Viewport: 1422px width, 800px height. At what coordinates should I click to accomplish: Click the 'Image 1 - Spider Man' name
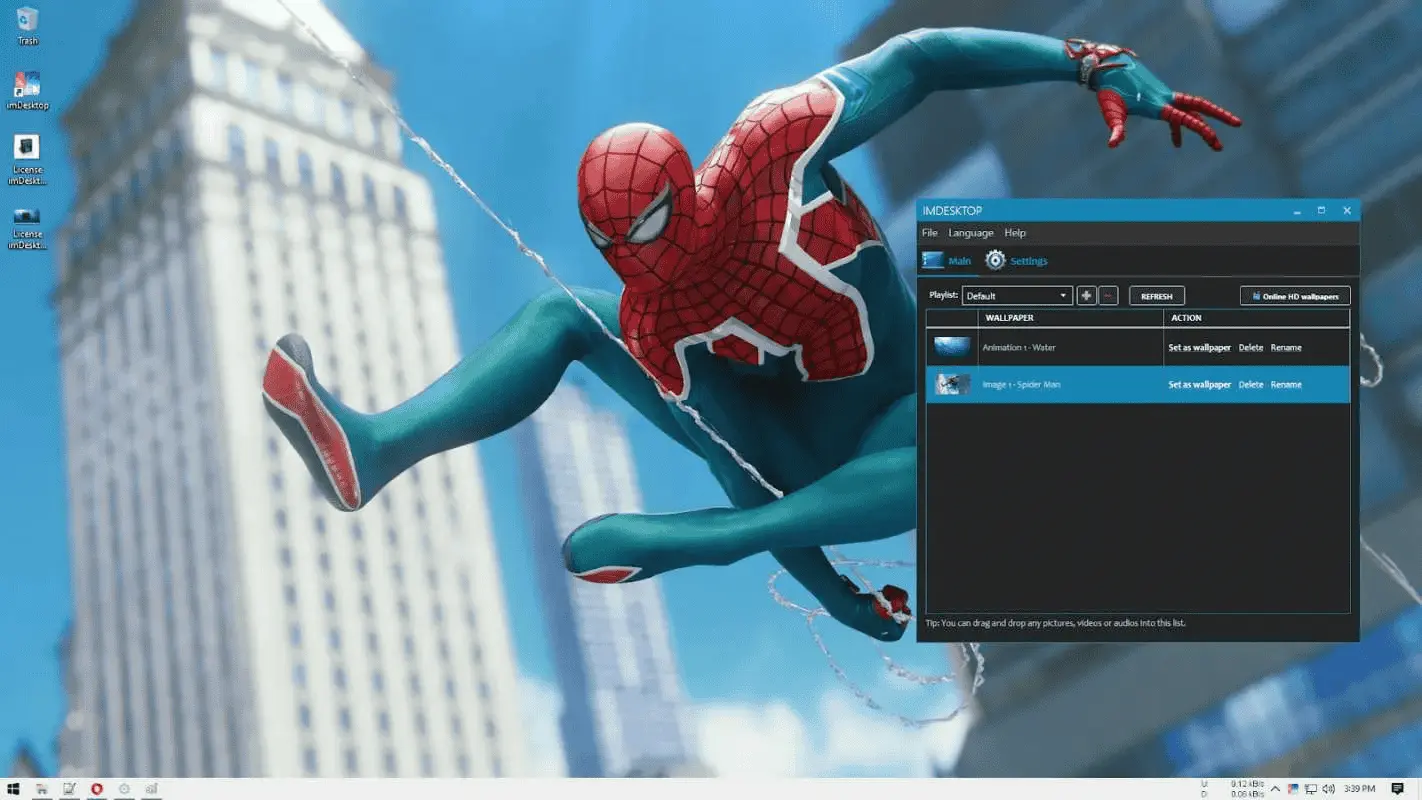[x=1021, y=385]
